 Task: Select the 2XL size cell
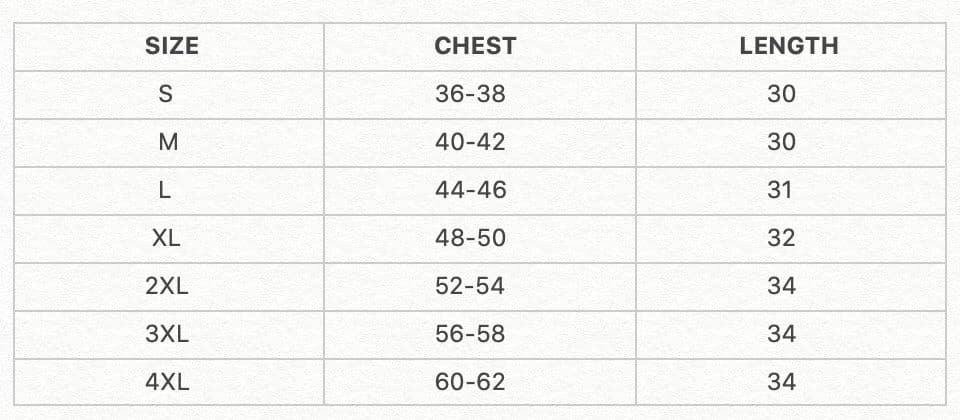[x=166, y=286]
